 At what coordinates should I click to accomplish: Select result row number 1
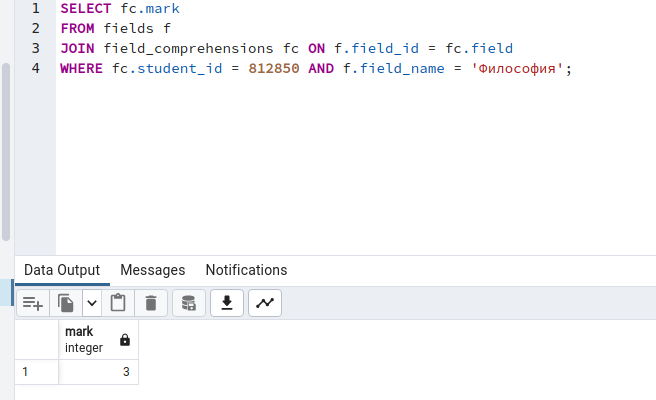(36, 372)
